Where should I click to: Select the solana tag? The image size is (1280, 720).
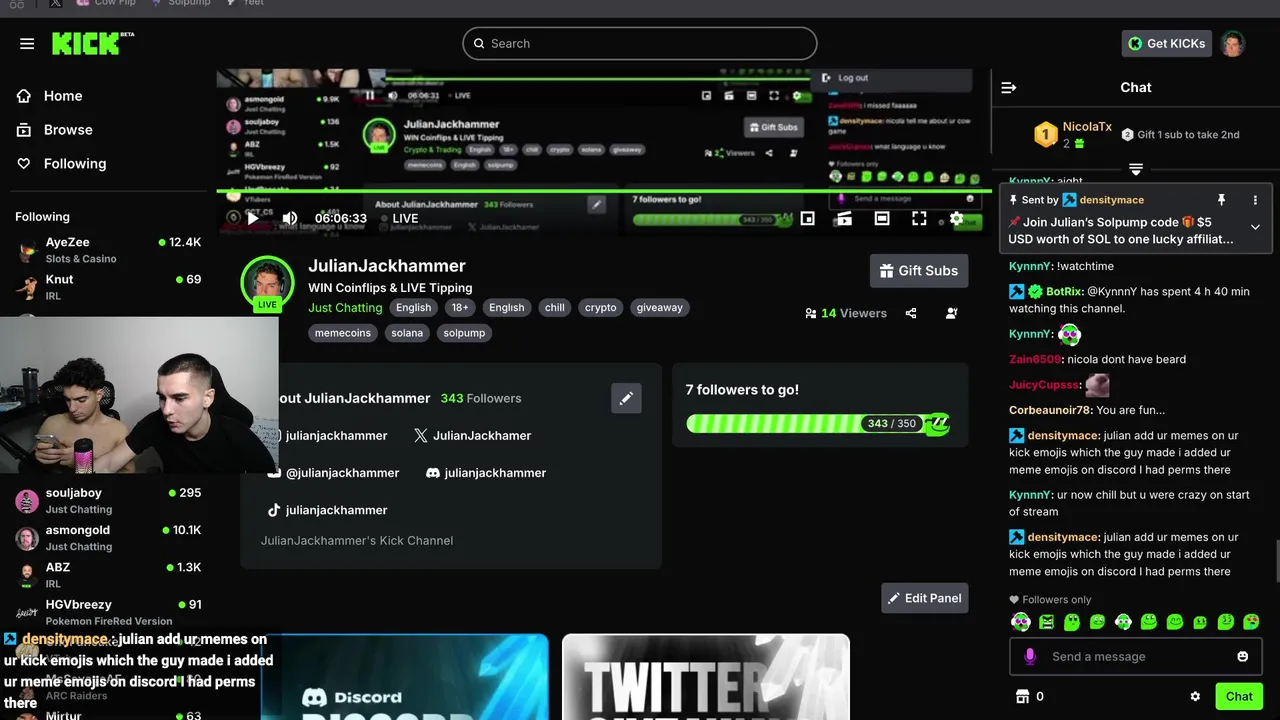click(x=407, y=333)
